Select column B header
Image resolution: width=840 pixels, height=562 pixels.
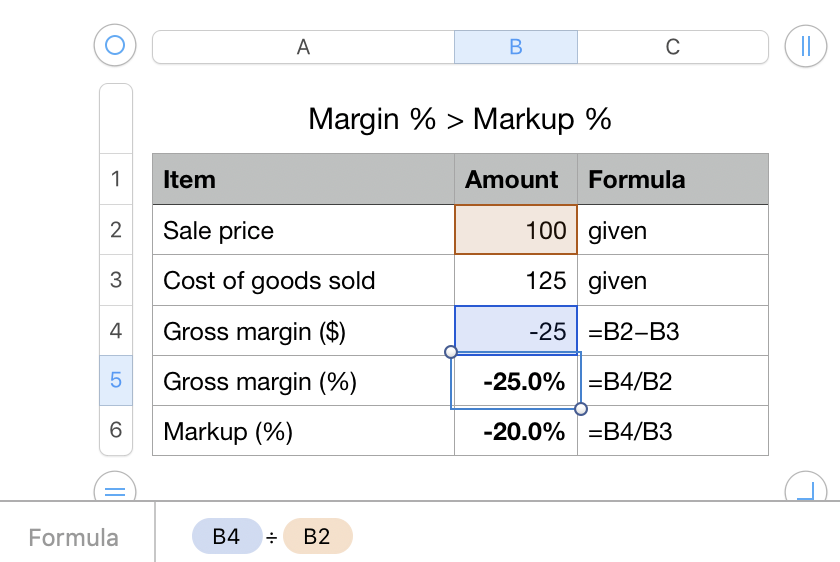(516, 47)
